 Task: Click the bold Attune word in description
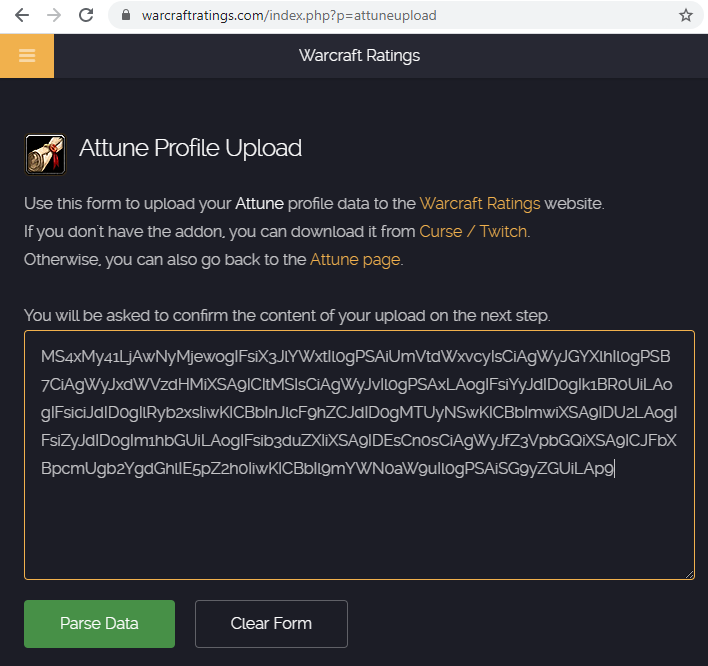point(259,203)
